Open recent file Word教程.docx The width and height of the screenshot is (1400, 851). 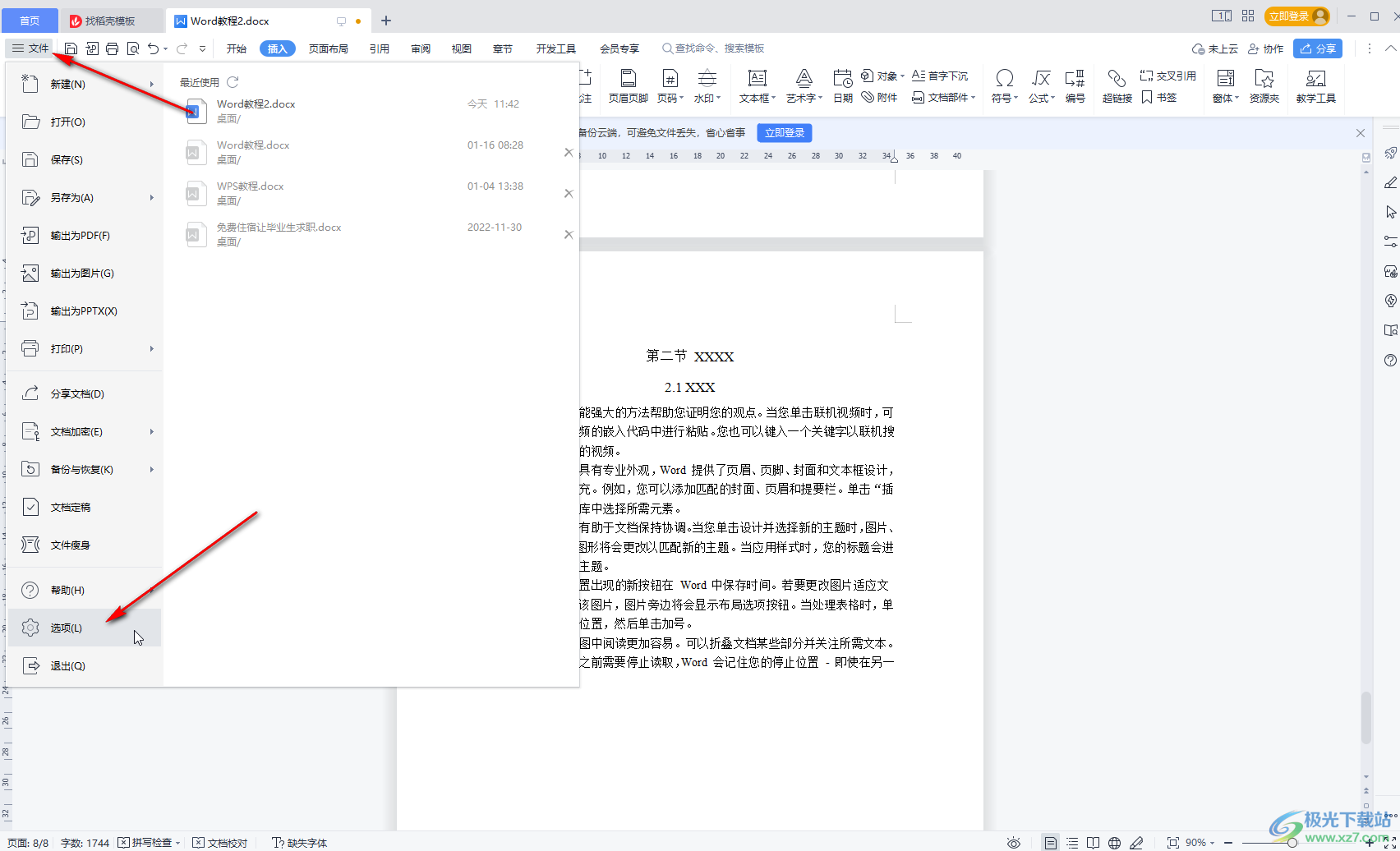point(370,152)
